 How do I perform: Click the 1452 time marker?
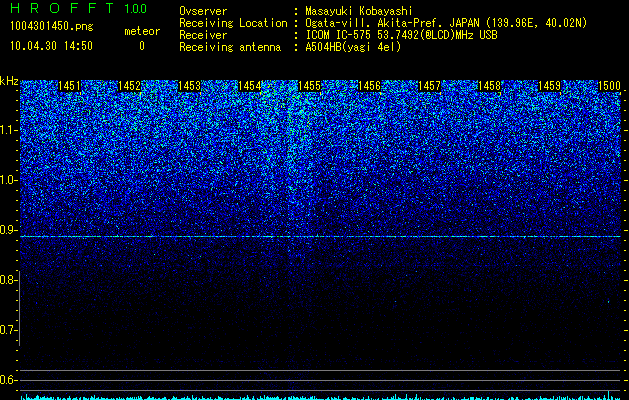[130, 86]
